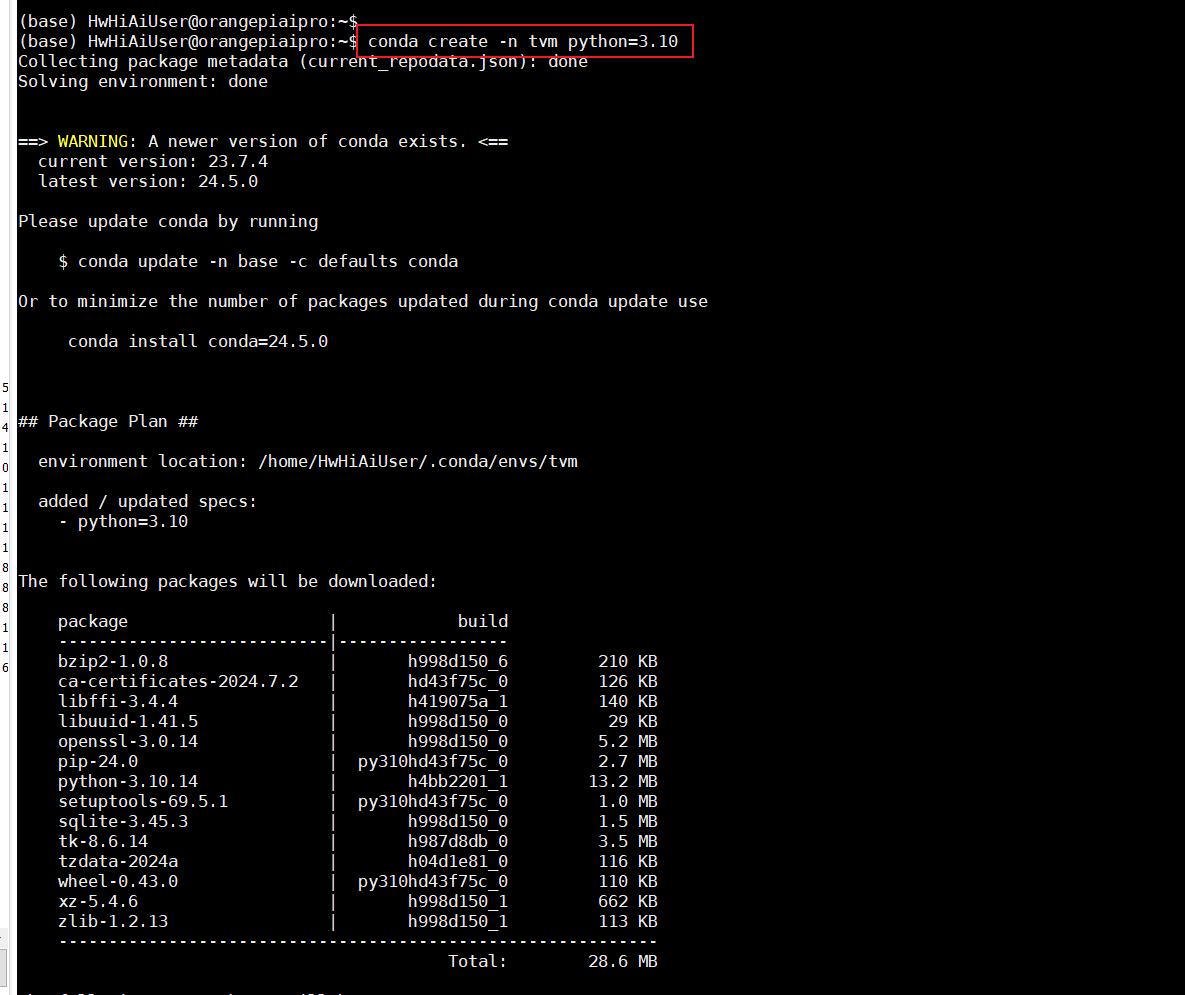This screenshot has width=1185, height=995.
Task: Click the 'package' column header
Action: tap(93, 622)
